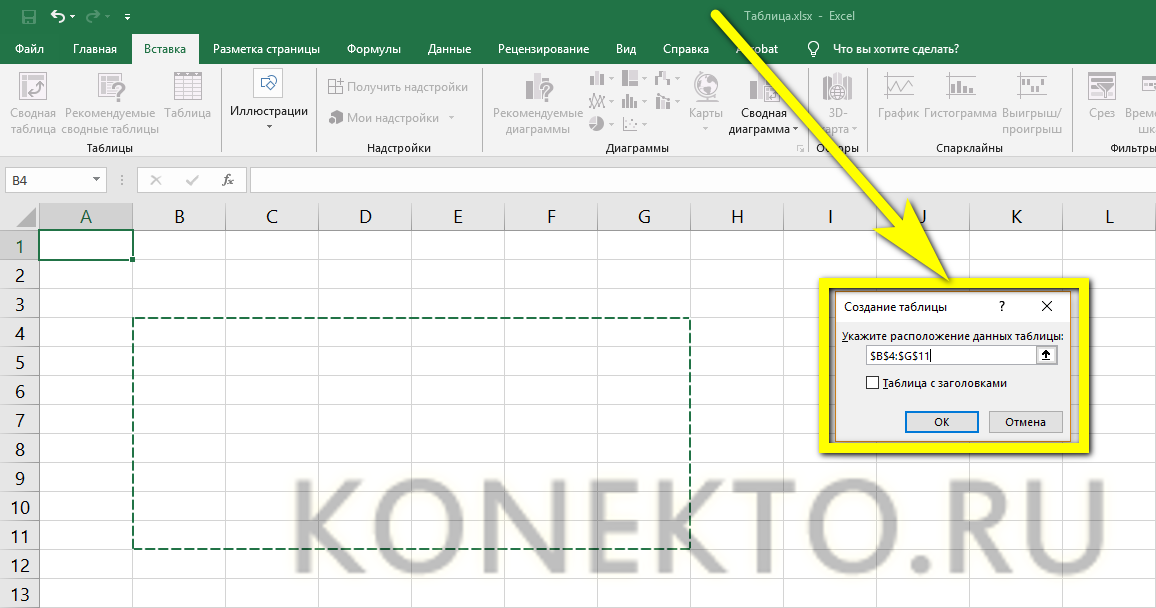Image resolution: width=1156 pixels, height=608 pixels.
Task: Click Отмена to cancel table creation
Action: pyautogui.click(x=1025, y=422)
